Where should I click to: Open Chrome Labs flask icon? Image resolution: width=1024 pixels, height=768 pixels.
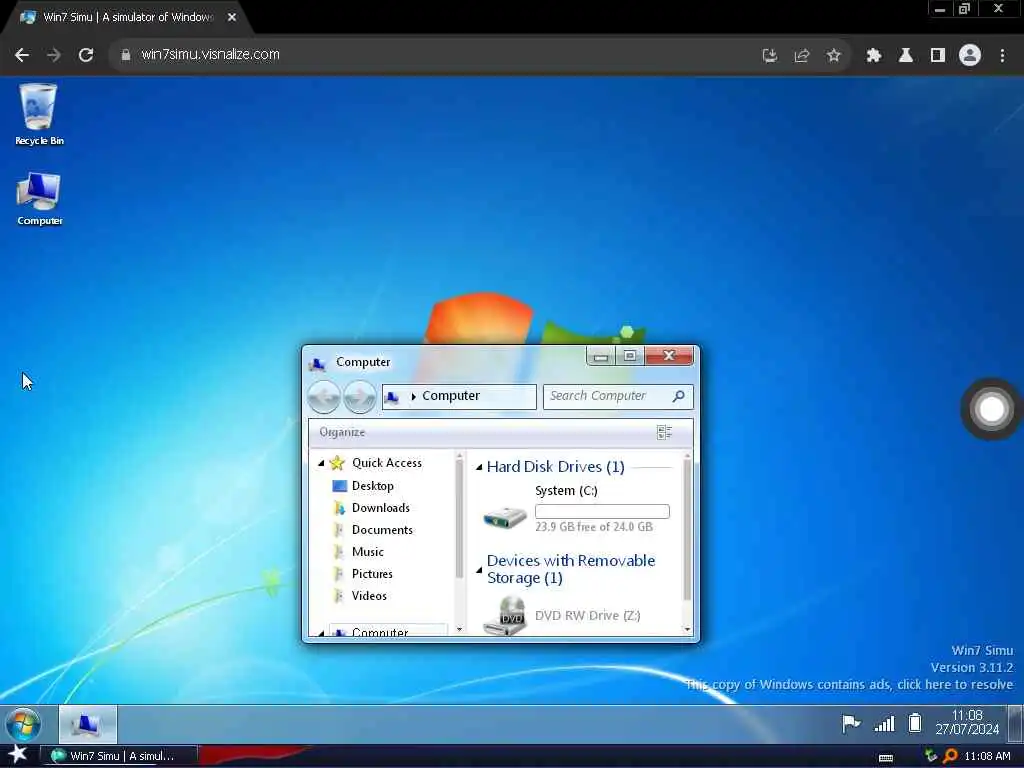906,56
